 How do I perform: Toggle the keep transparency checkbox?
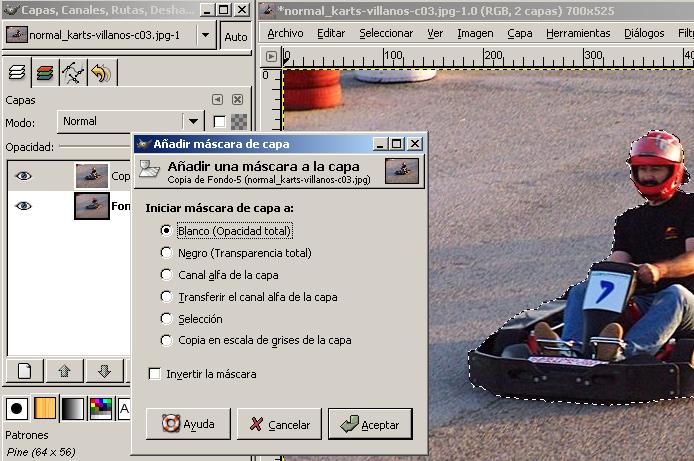click(x=219, y=122)
